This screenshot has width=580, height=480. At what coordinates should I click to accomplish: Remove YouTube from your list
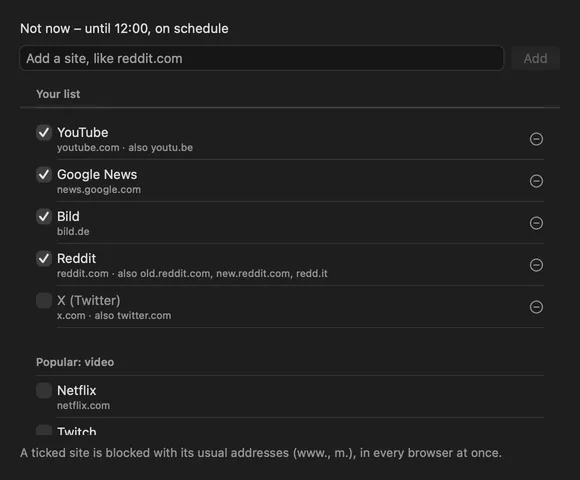(x=536, y=139)
